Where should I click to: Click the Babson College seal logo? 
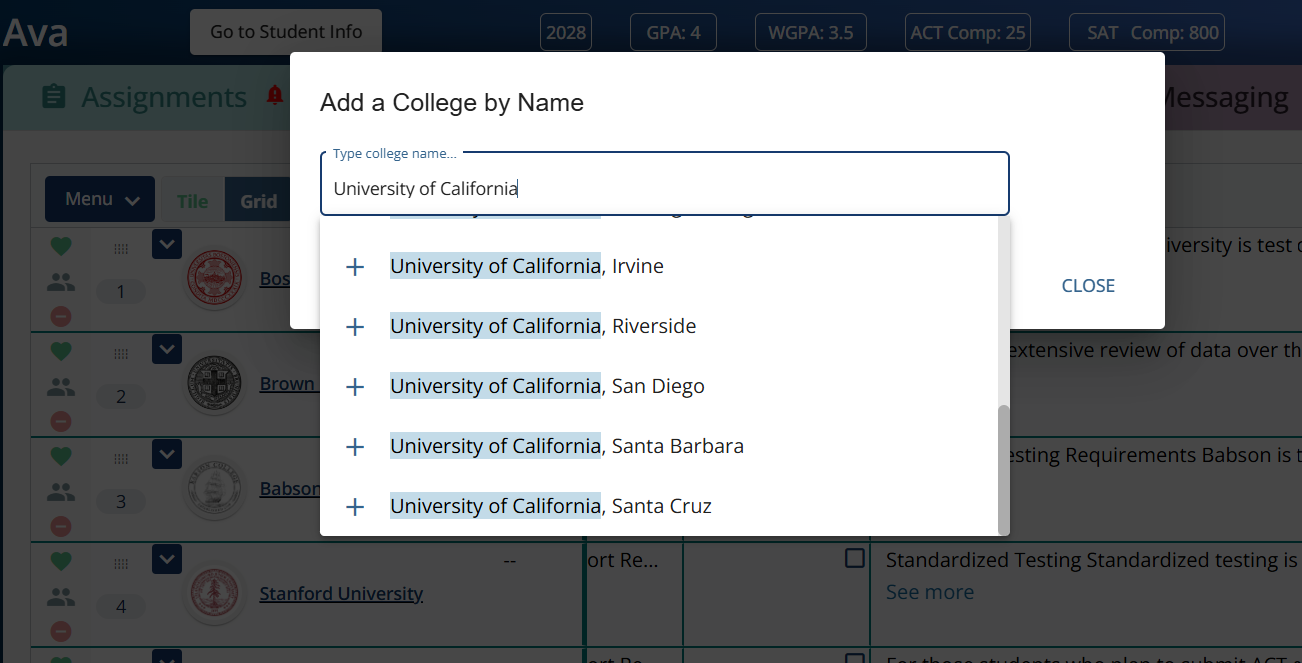coord(215,489)
